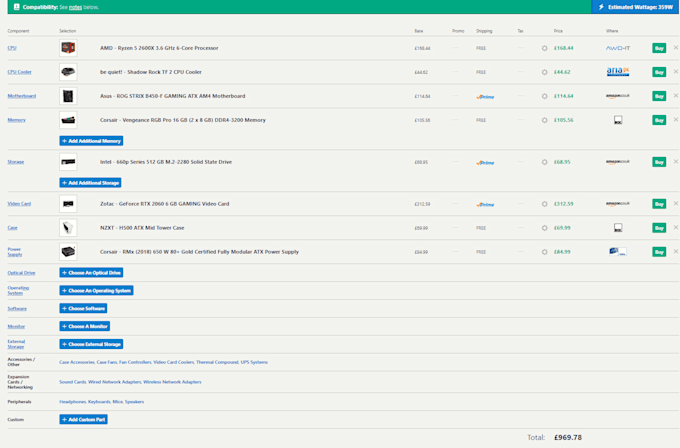
Task: Buy the Corsair Vengeance memory
Action: click(x=659, y=120)
